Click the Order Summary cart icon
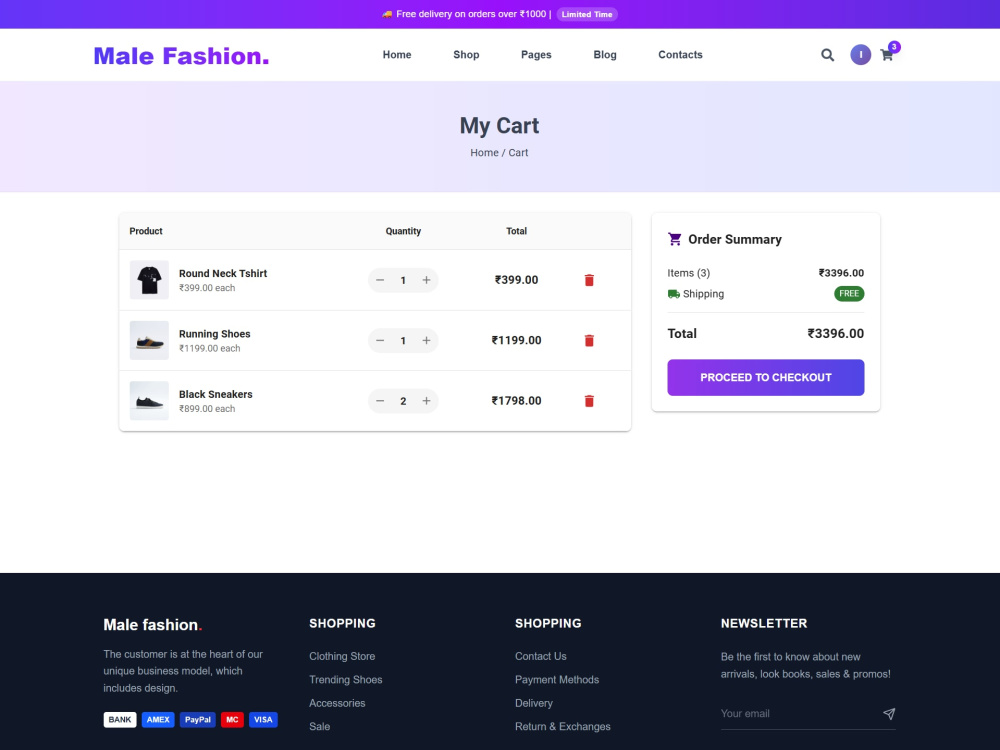 coord(675,239)
